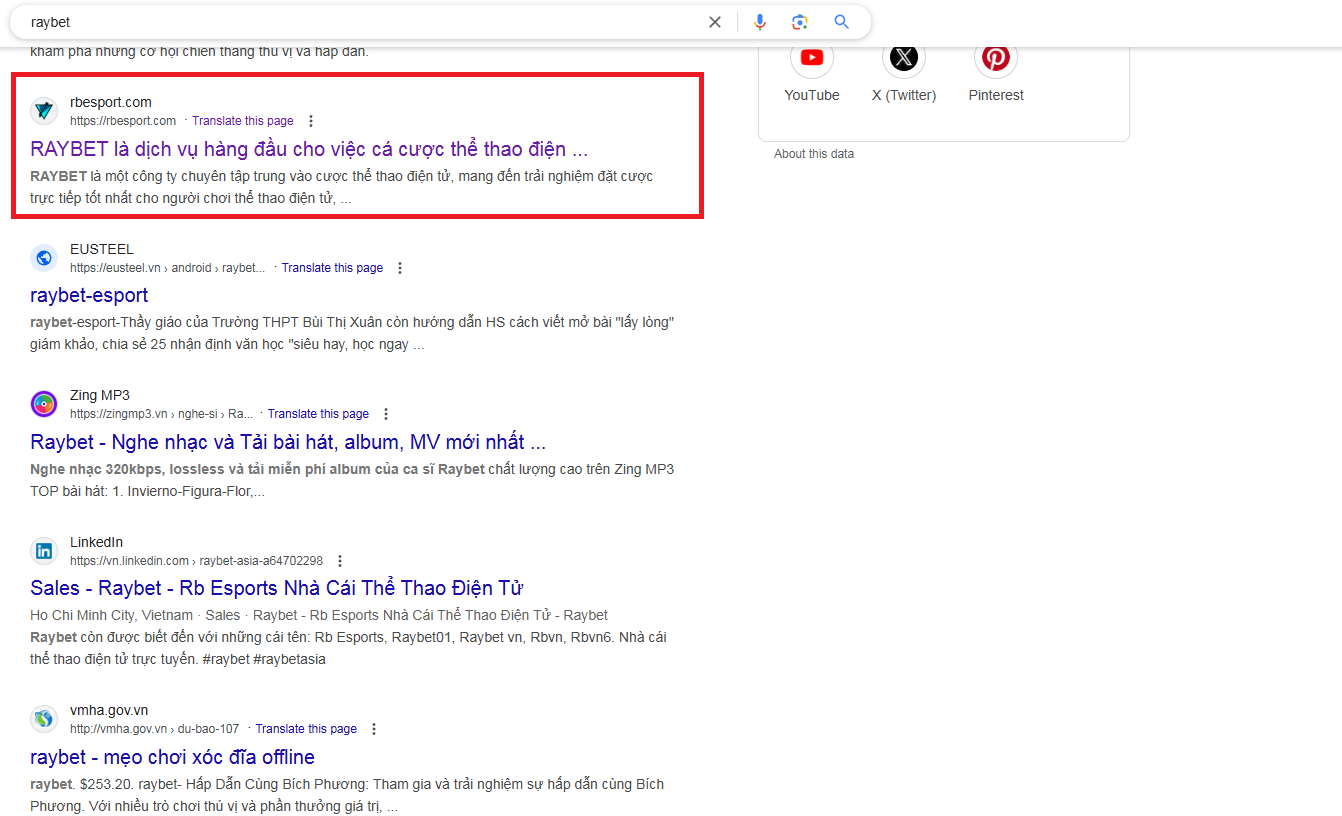The image size is (1342, 816).
Task: Open Google Lens image search icon
Action: pyautogui.click(x=799, y=22)
